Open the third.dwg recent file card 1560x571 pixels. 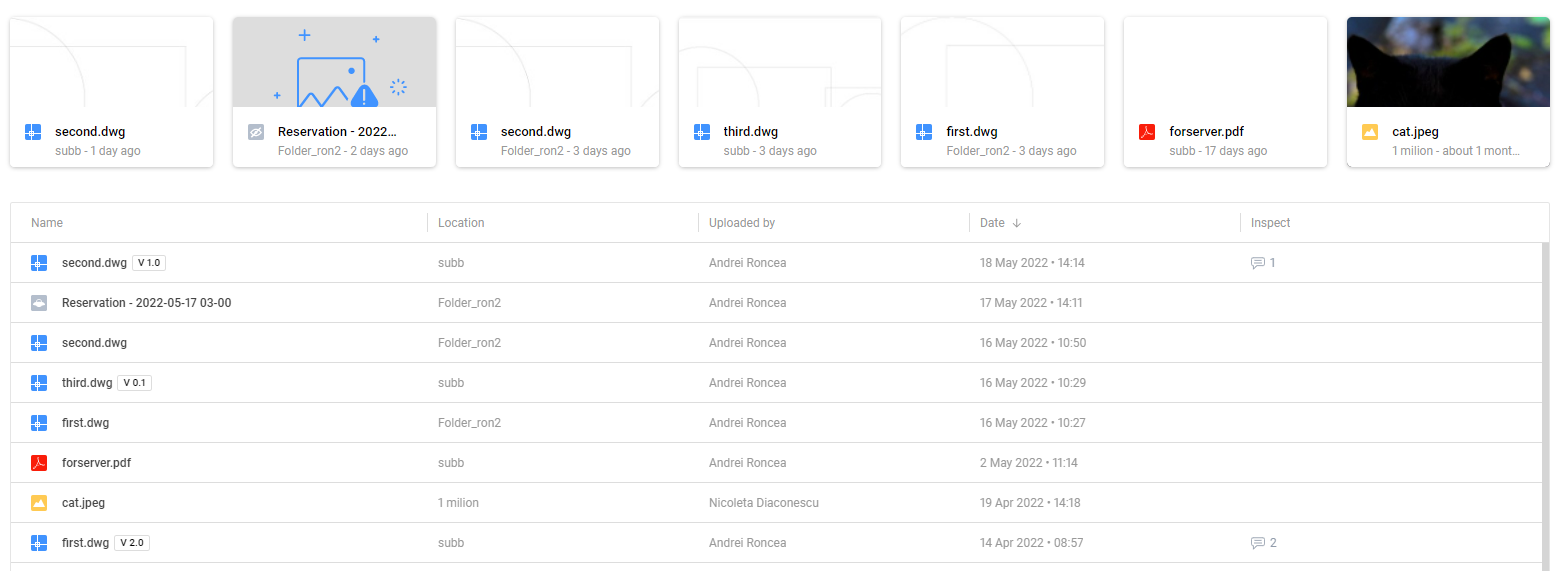pos(780,92)
